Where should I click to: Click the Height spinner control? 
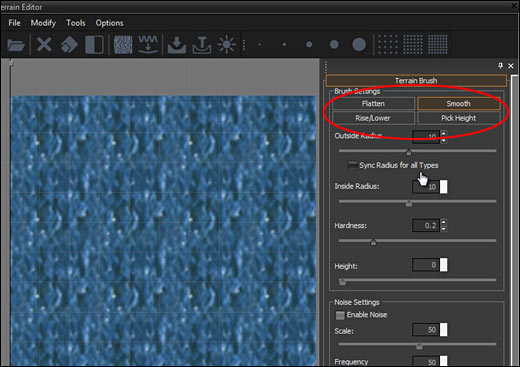point(444,265)
